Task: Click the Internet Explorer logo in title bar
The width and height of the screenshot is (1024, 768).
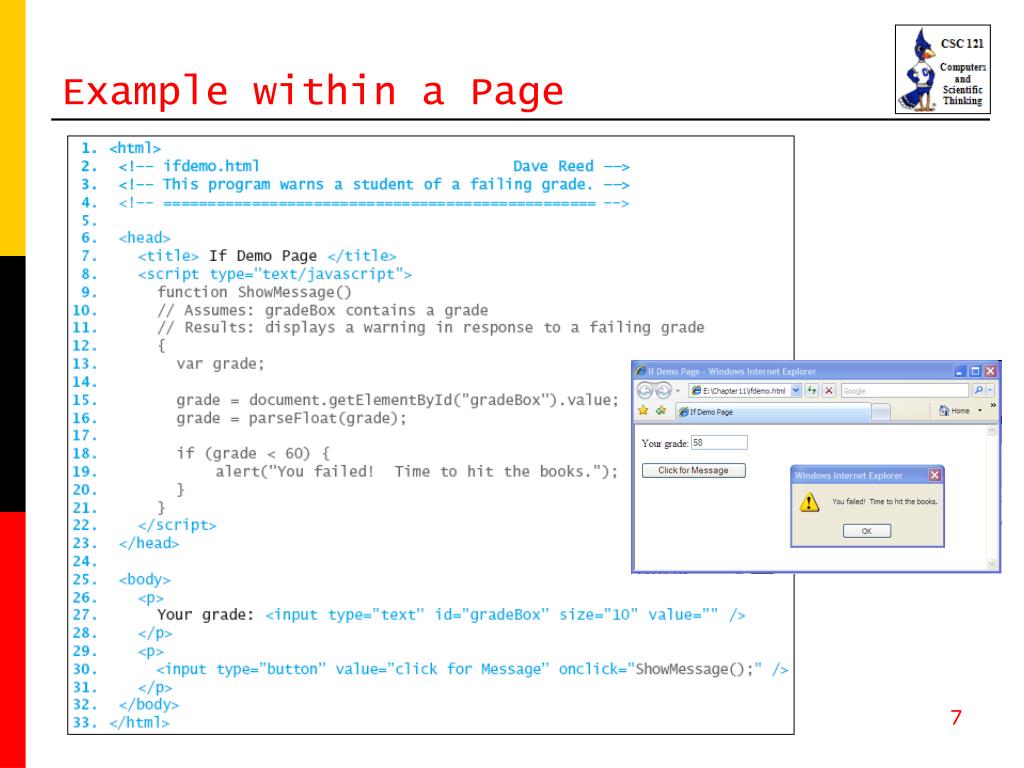Action: pyautogui.click(x=641, y=371)
